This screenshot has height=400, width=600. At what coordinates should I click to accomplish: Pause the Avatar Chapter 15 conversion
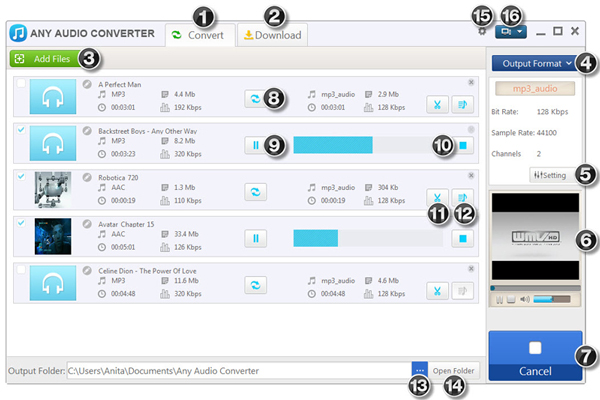tap(255, 238)
